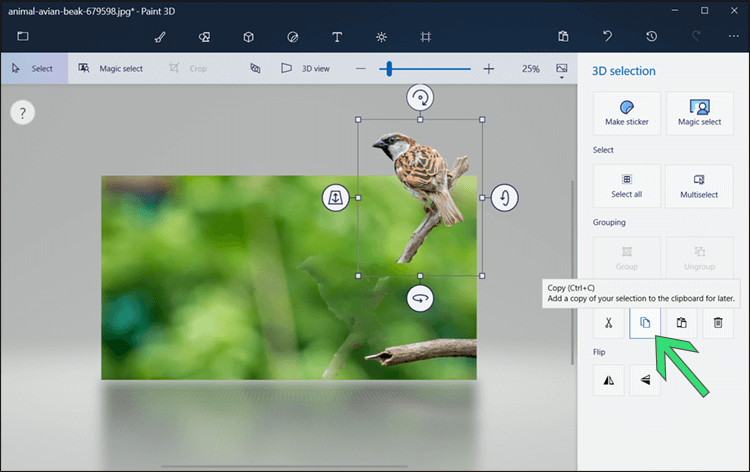Open the Stickers tool
Screen dimensions: 750x472
click(x=292, y=37)
